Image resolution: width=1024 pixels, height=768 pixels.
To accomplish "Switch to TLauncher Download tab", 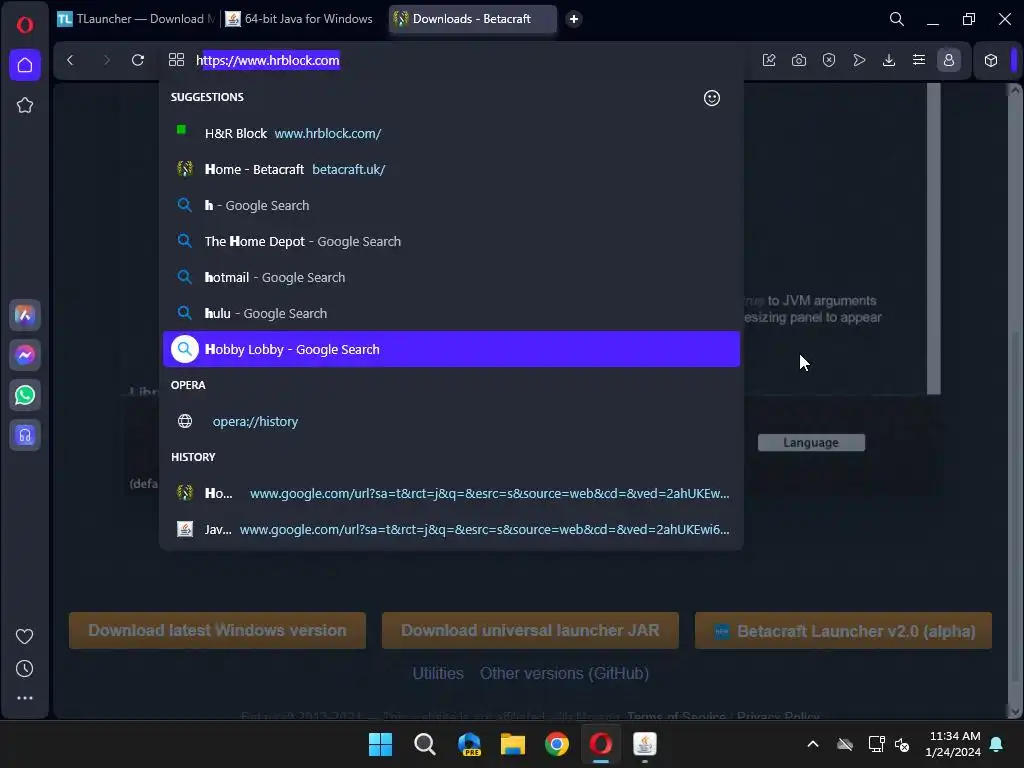I will (x=136, y=19).
